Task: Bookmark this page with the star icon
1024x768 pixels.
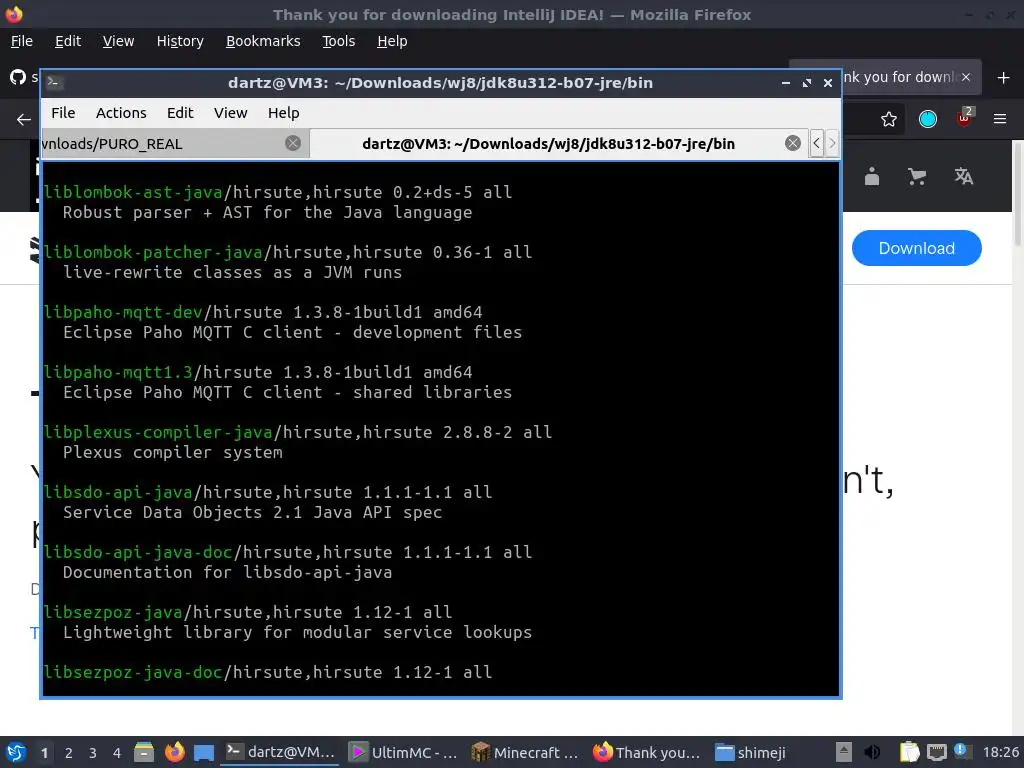Action: pos(889,119)
